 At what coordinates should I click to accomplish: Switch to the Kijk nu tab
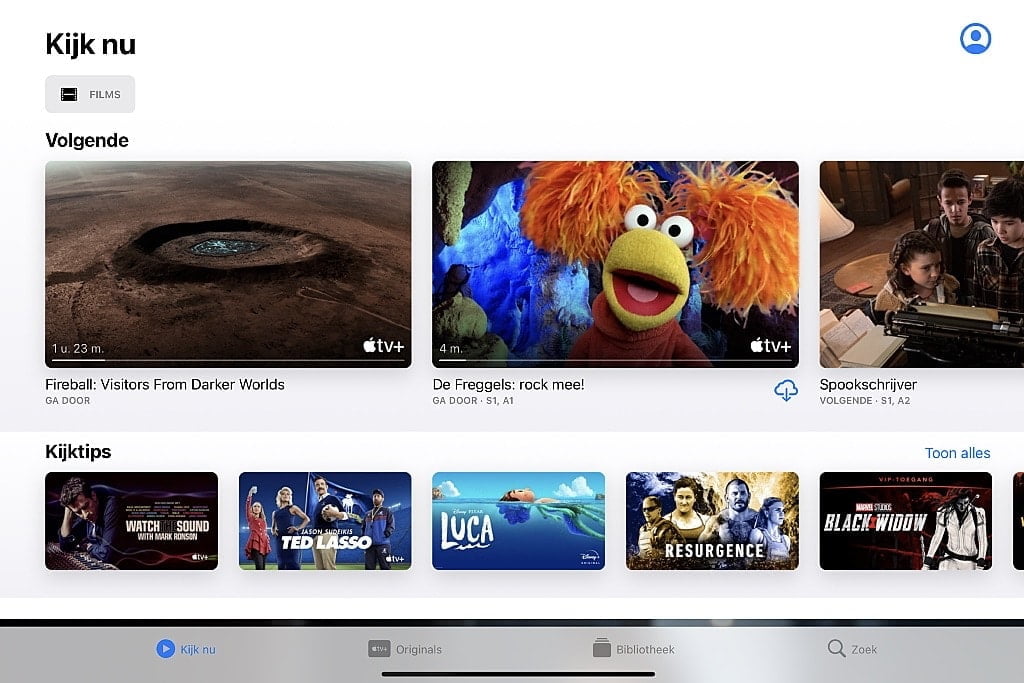tap(186, 649)
